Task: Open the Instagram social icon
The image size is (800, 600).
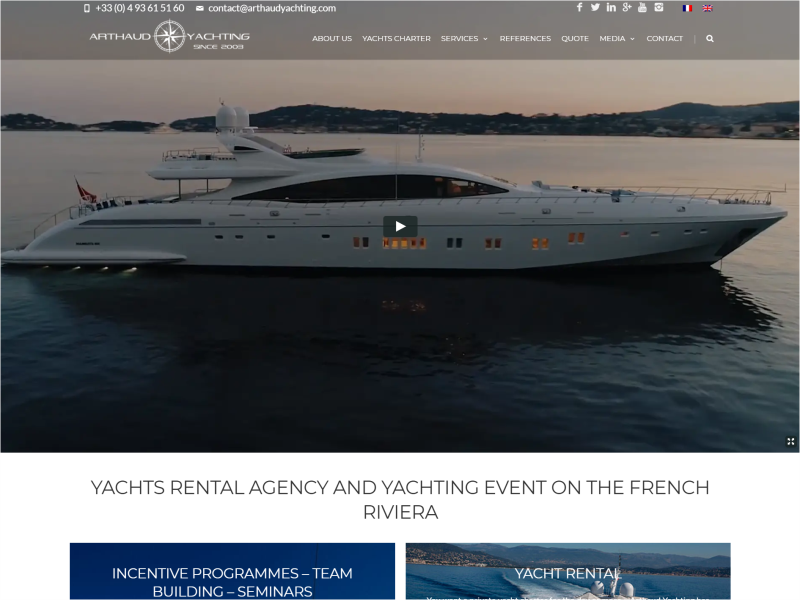Action: (x=659, y=7)
